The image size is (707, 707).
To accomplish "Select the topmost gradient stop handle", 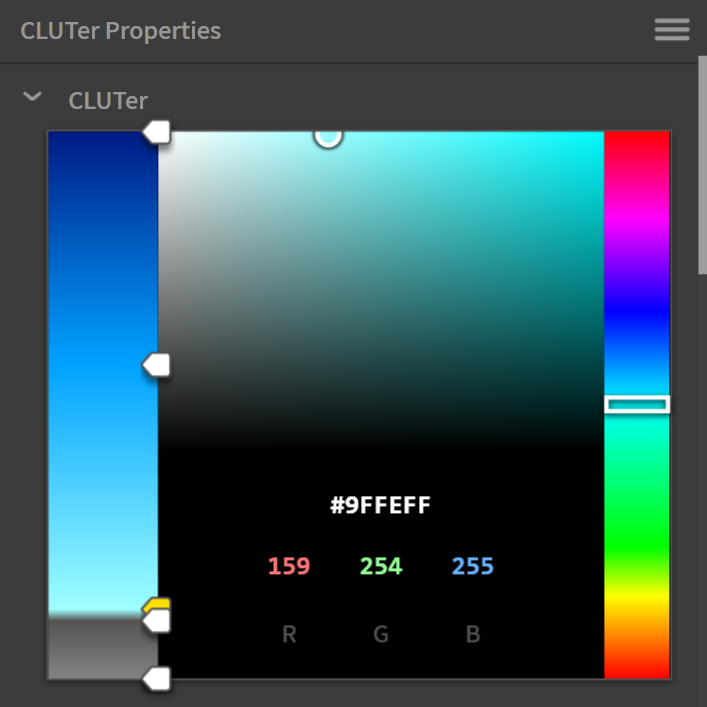I will (x=156, y=131).
